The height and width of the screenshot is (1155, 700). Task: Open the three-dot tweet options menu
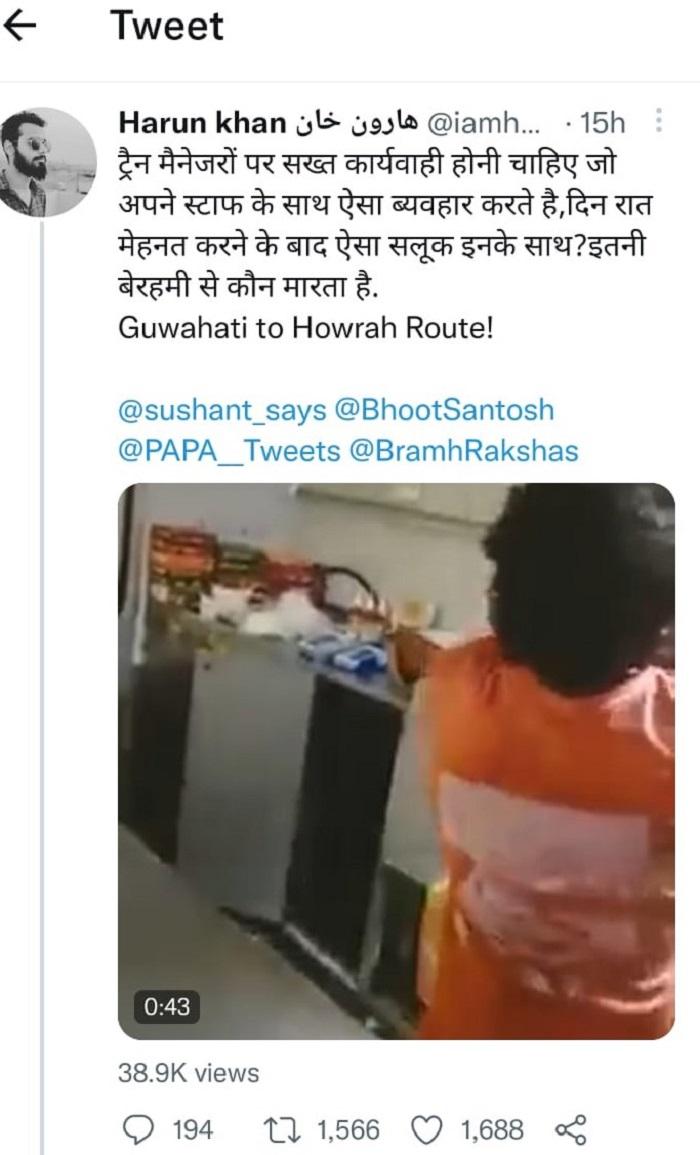tap(658, 122)
